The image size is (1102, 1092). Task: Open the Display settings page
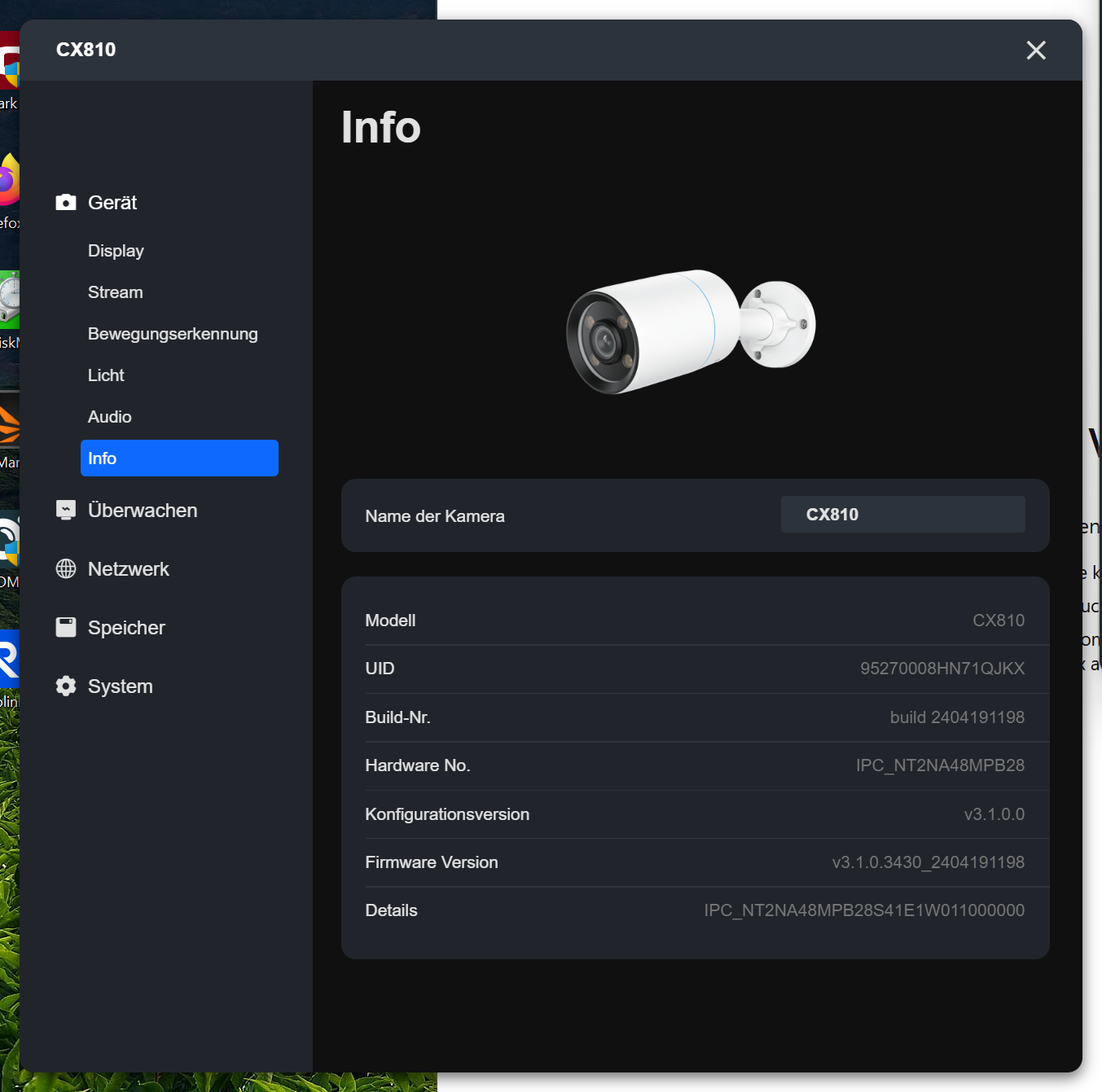pos(116,251)
